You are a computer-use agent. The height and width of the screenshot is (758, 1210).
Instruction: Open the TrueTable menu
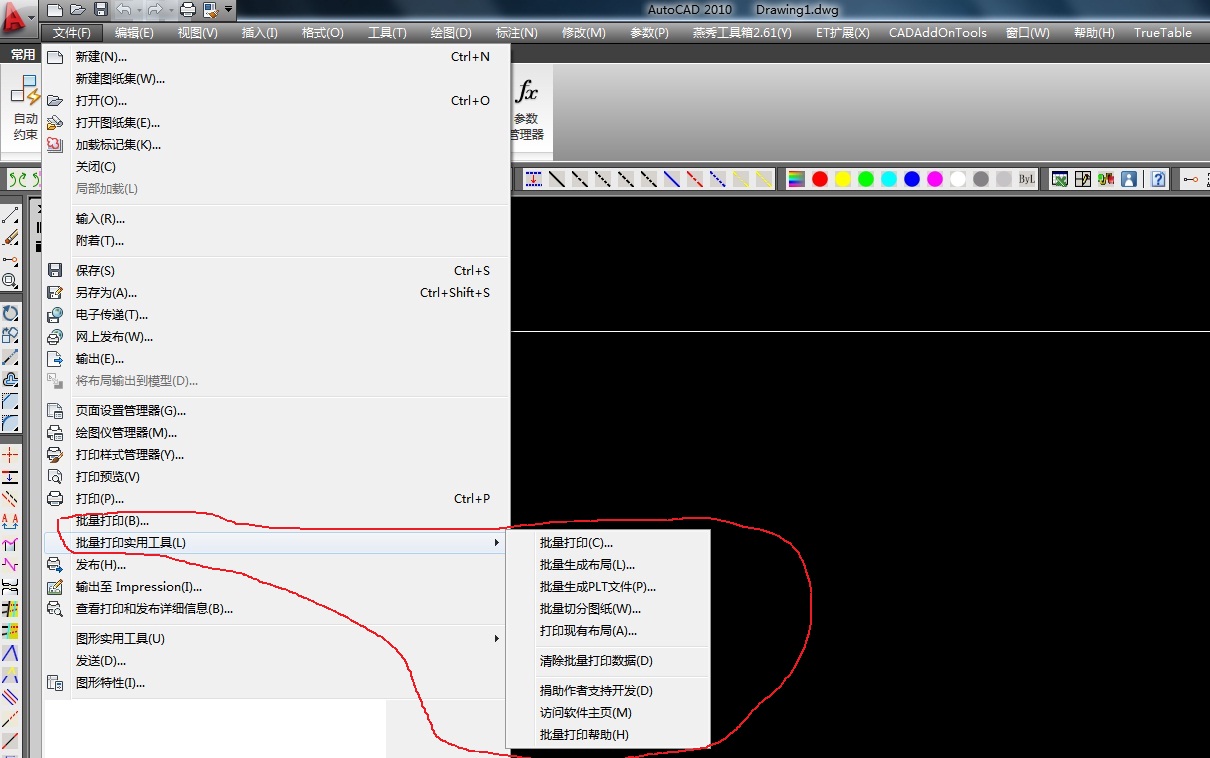pos(1163,33)
